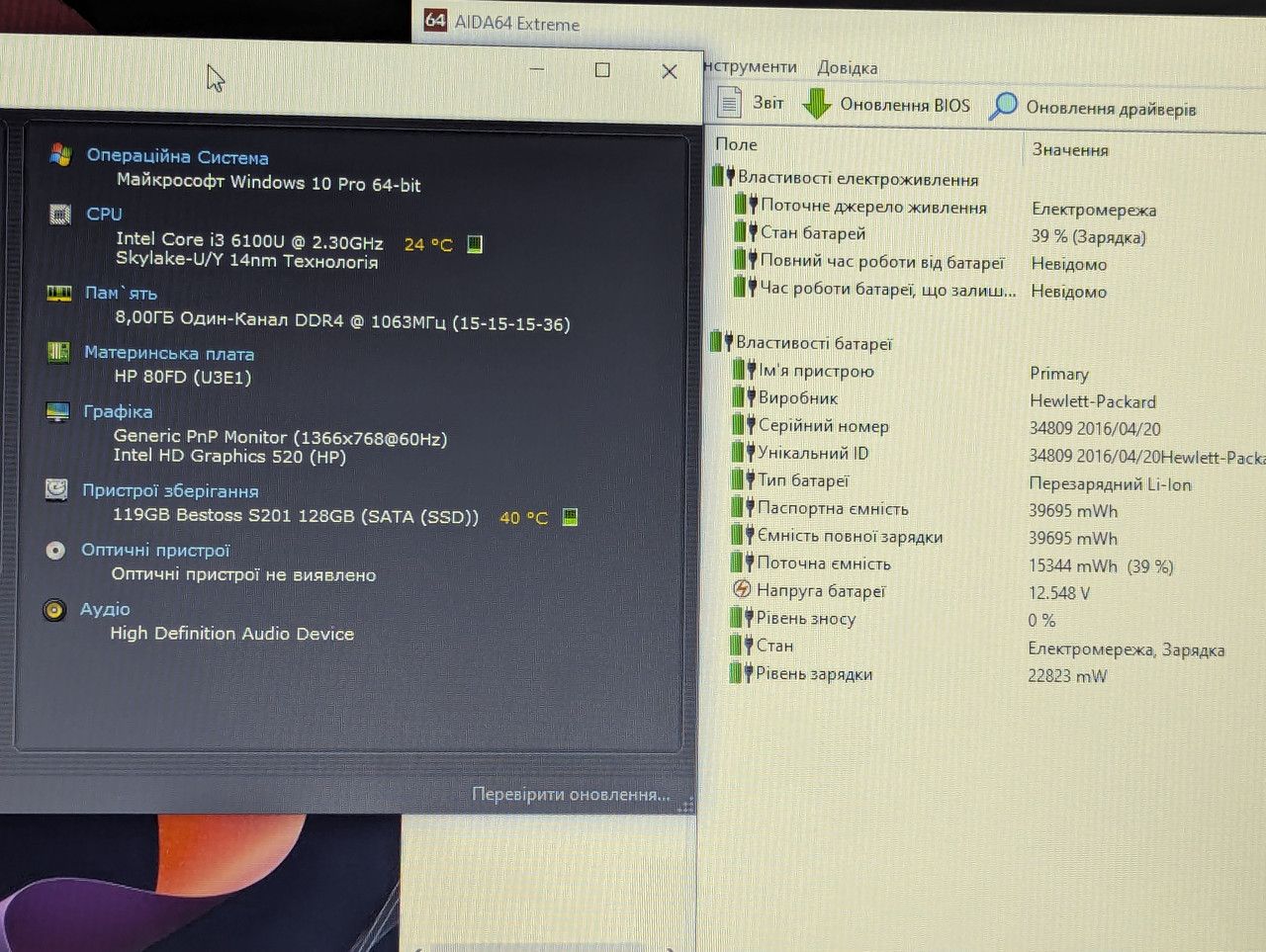Open the Операційна Система section link
This screenshot has width=1266, height=952.
pos(177,156)
